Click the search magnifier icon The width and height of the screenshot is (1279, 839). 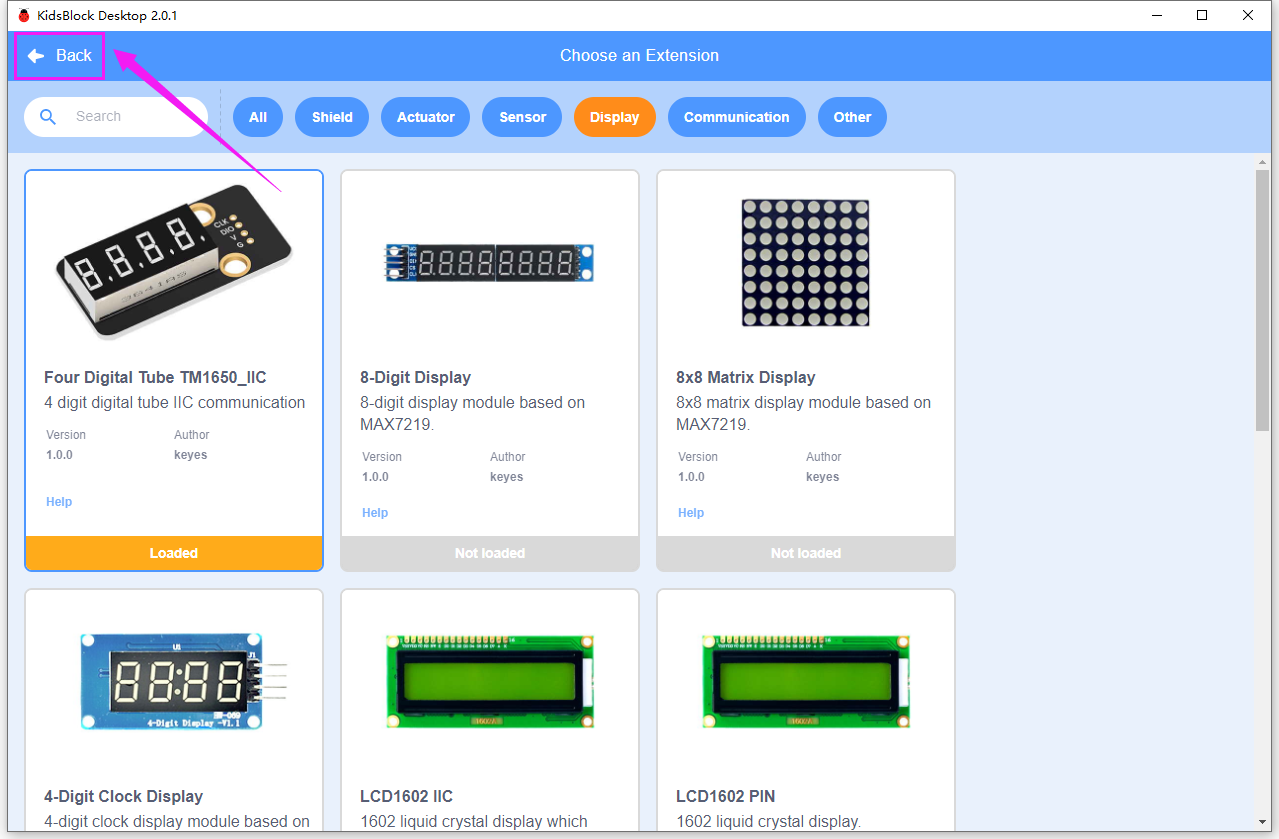click(x=48, y=117)
